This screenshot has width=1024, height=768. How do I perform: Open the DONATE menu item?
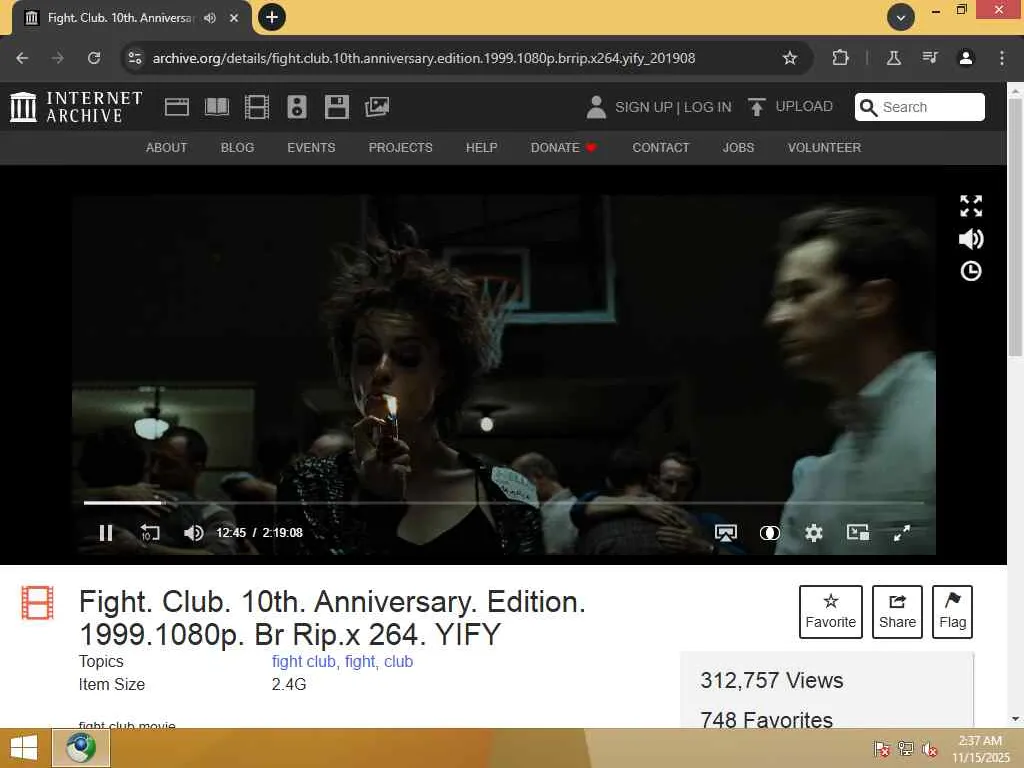pyautogui.click(x=564, y=148)
